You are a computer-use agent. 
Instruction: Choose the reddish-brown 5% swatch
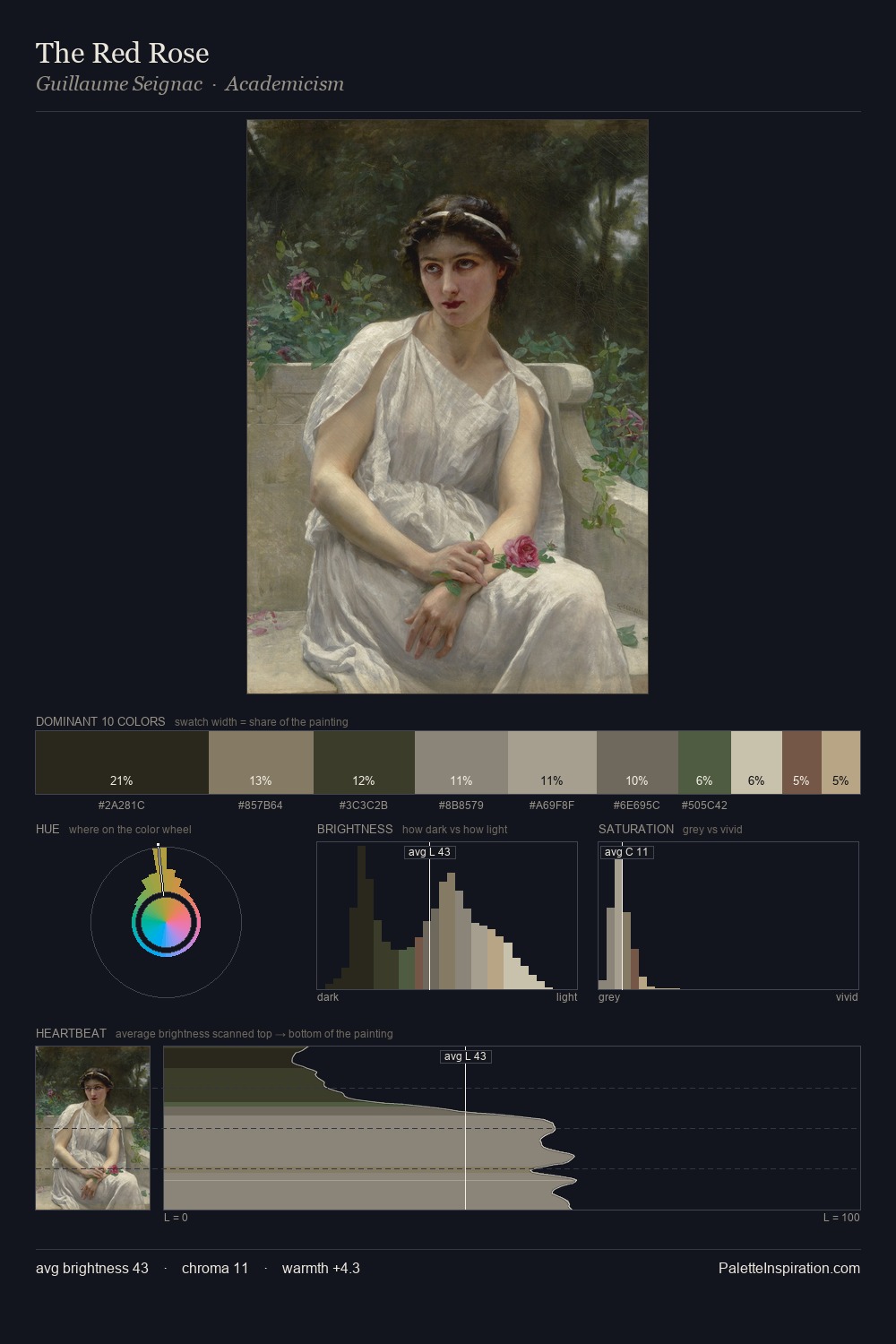point(802,762)
